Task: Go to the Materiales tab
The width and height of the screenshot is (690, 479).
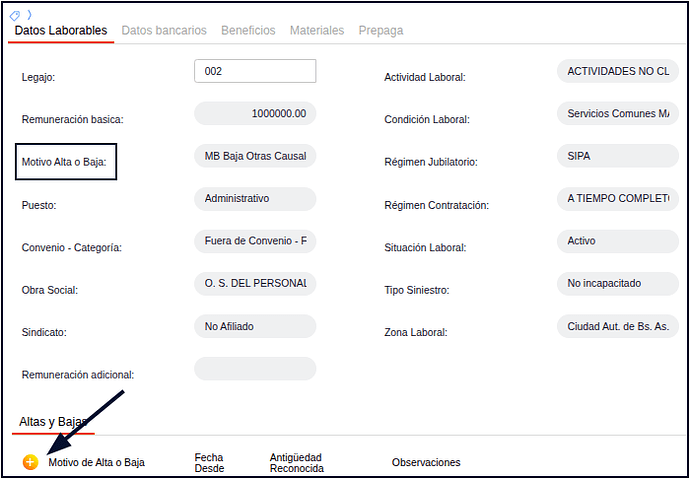Action: coord(317,31)
